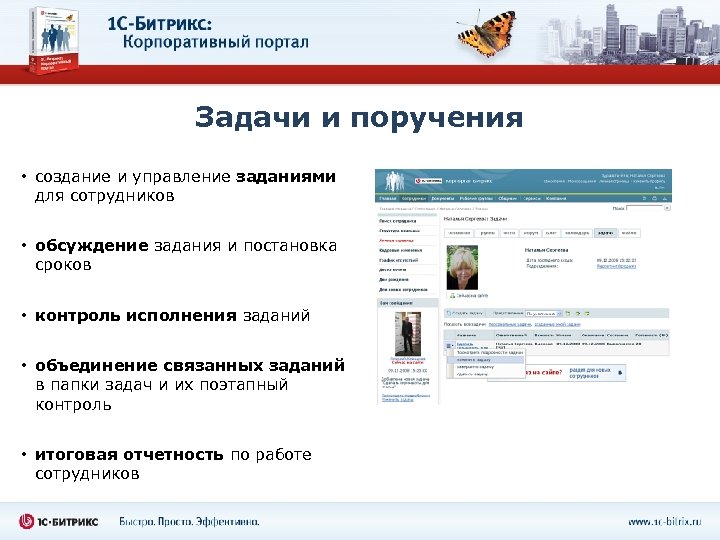Screen dimensions: 720x540
Task: Click the 1С-Битрикс logo in slide footer
Action: coord(58,521)
